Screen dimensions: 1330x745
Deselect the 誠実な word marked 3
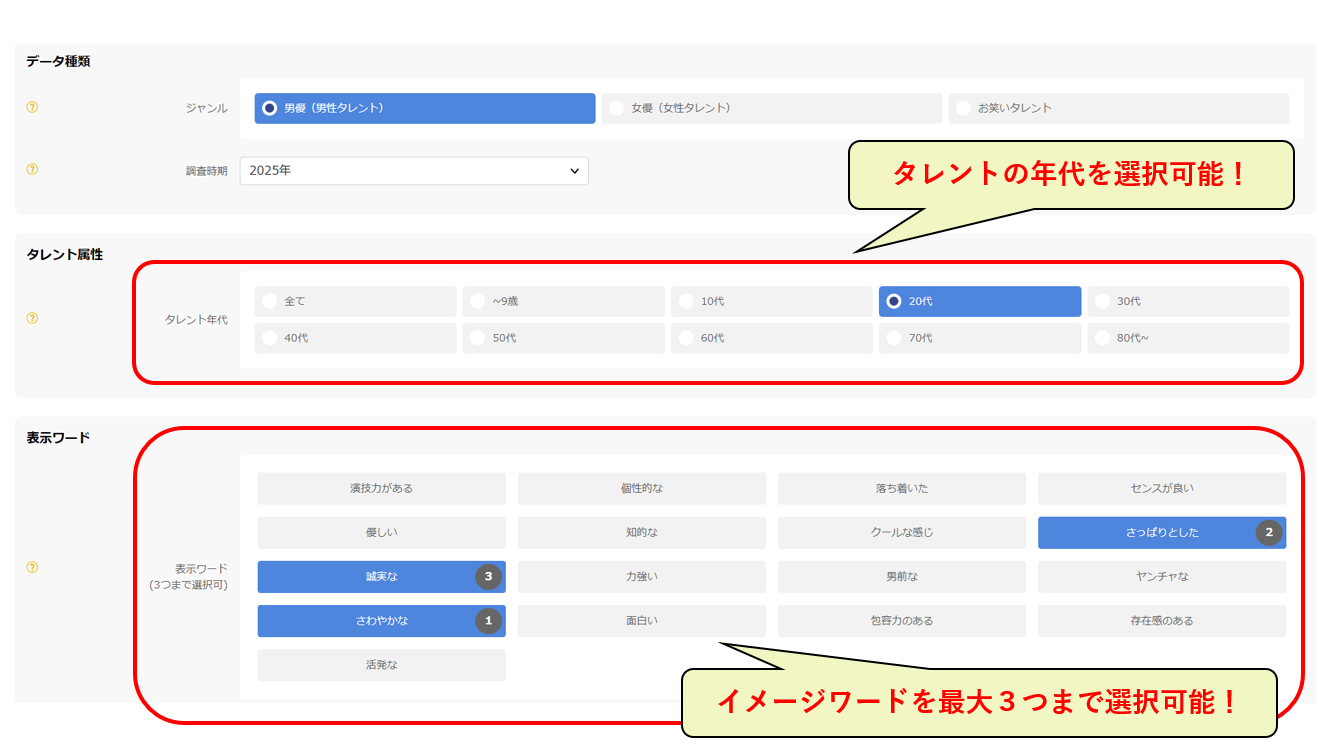(381, 577)
